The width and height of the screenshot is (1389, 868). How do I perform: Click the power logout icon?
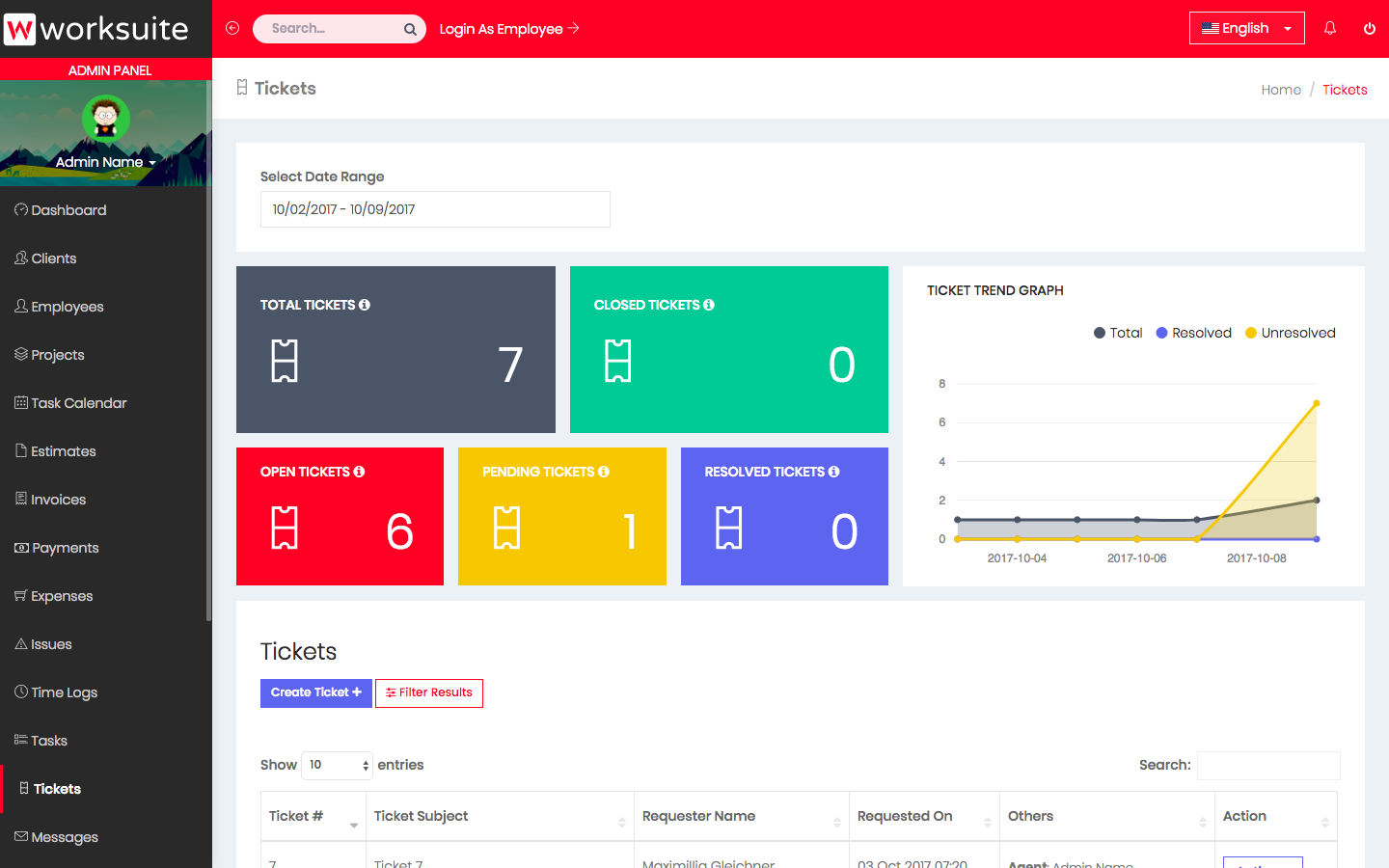1369,28
